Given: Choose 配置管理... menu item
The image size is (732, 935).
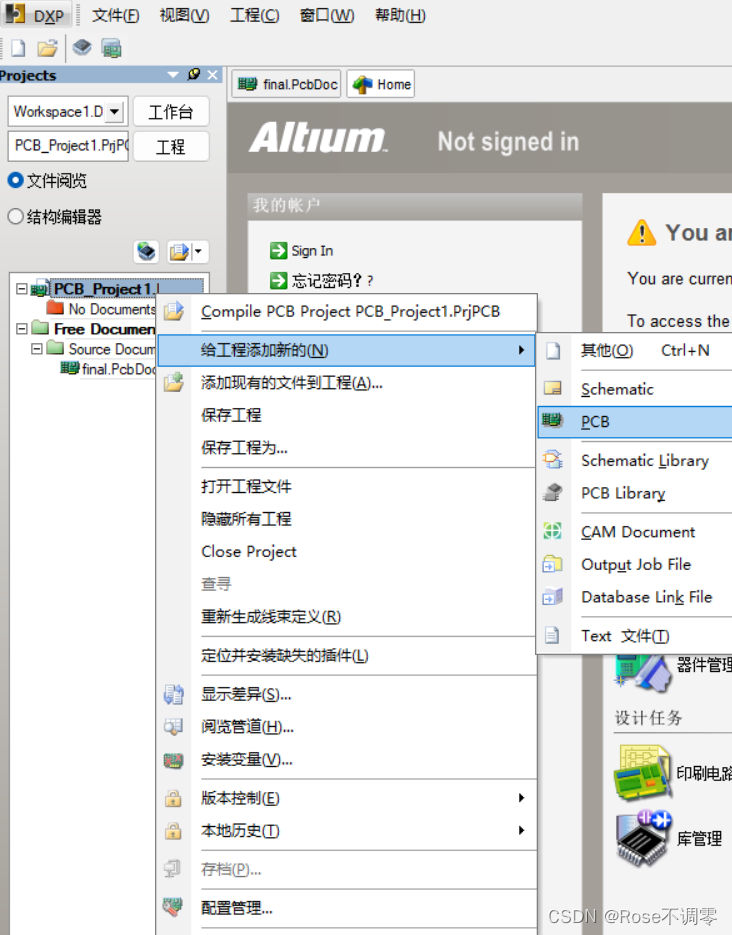Looking at the screenshot, I should point(347,908).
